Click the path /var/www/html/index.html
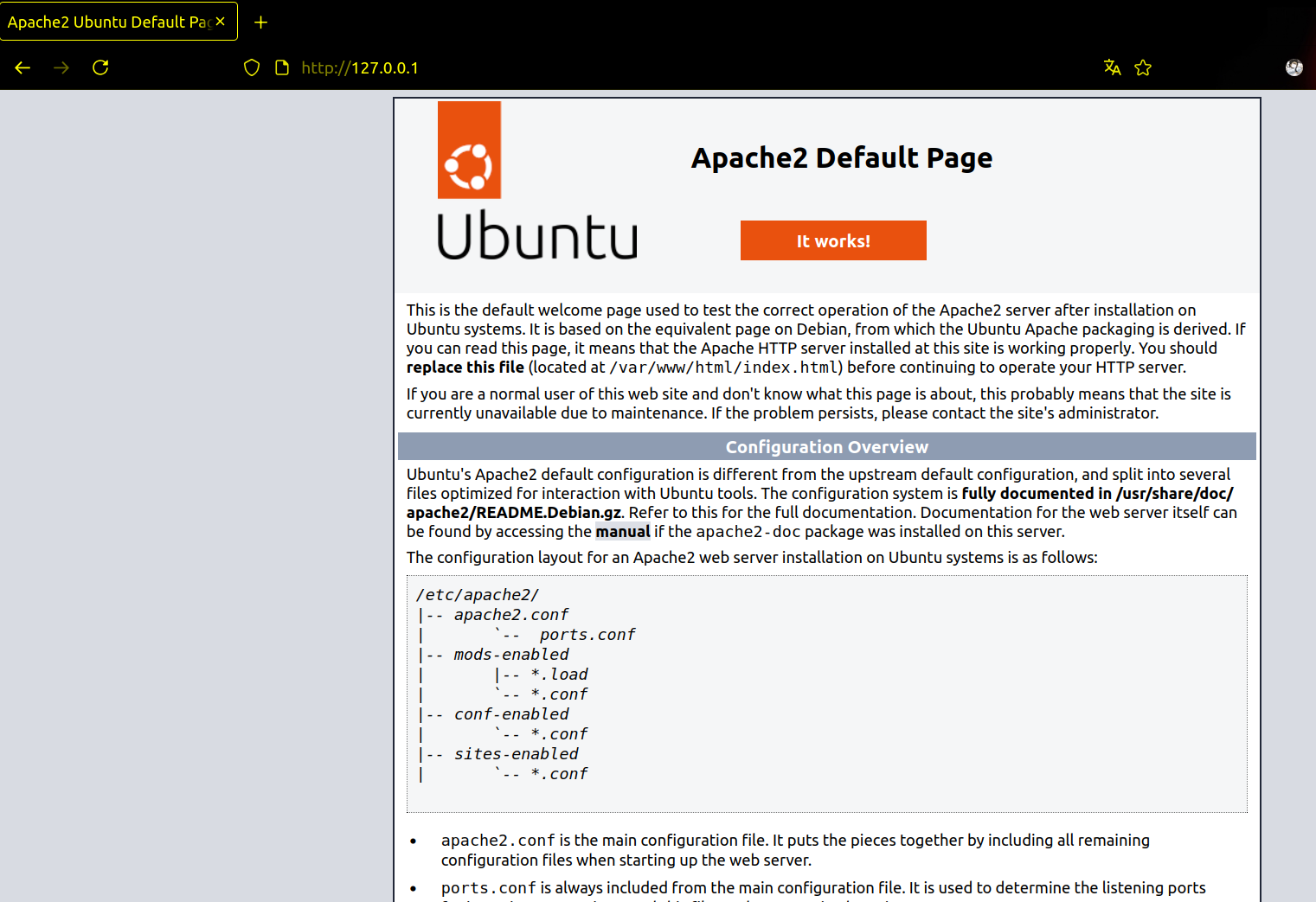Screen dimensions: 1316x902 [x=725, y=367]
